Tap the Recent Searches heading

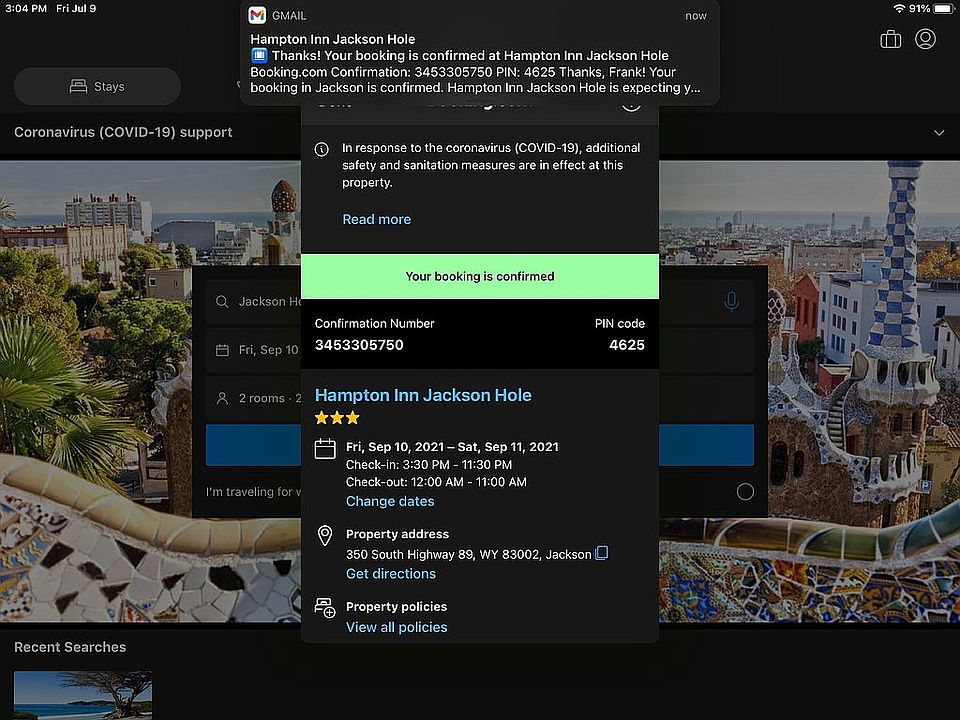[70, 647]
